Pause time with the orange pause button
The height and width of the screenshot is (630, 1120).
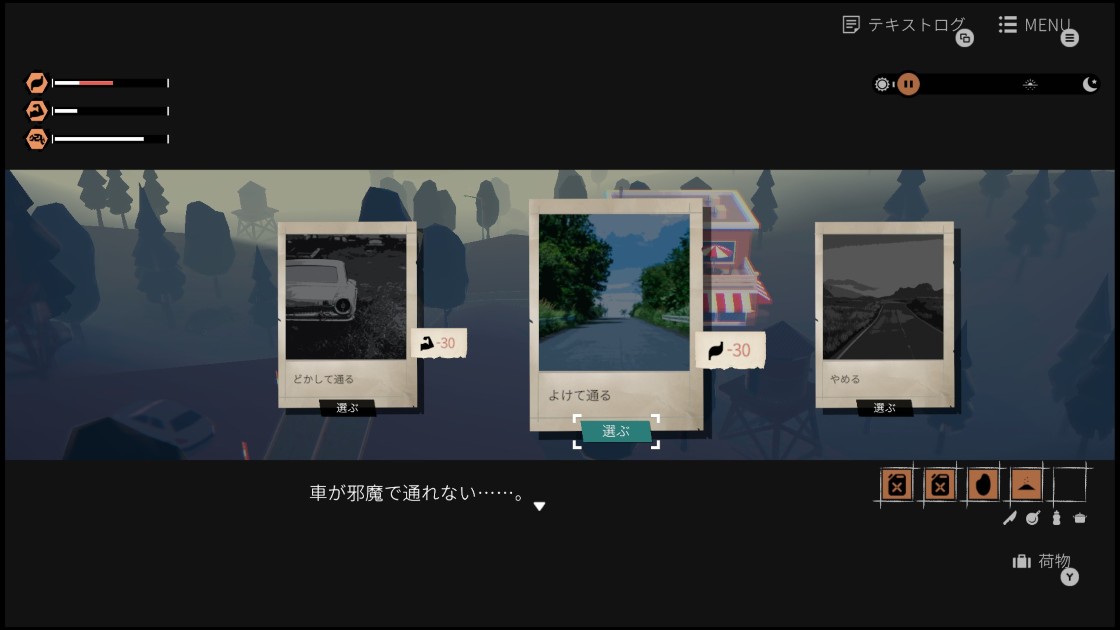tap(908, 84)
